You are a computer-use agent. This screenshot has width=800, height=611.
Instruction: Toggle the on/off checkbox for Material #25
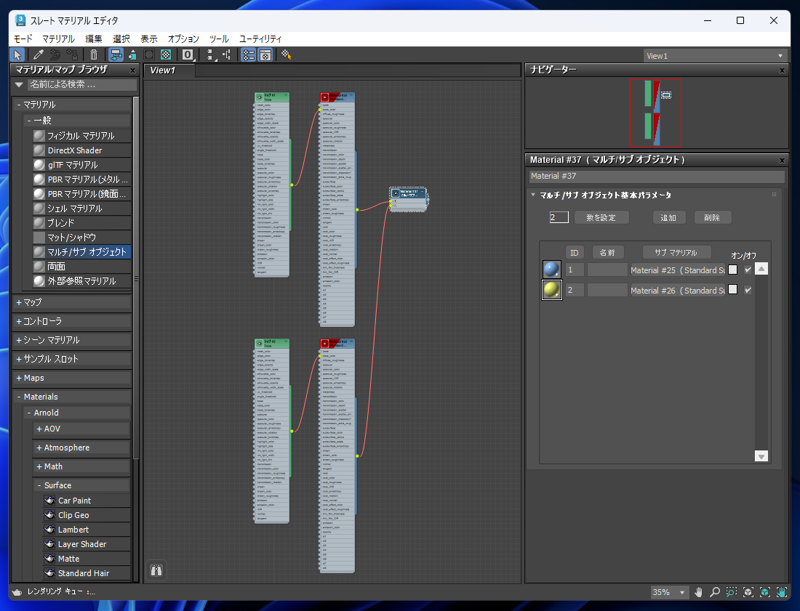point(748,270)
